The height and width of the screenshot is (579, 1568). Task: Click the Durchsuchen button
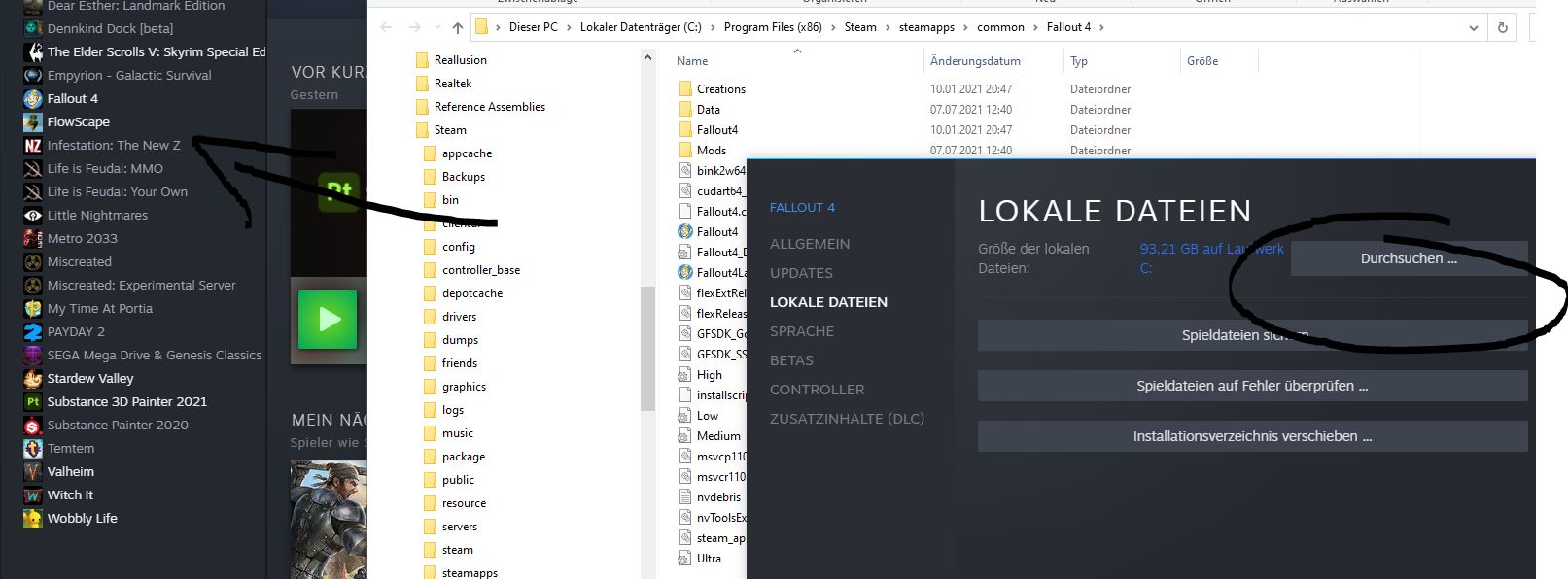pos(1409,258)
